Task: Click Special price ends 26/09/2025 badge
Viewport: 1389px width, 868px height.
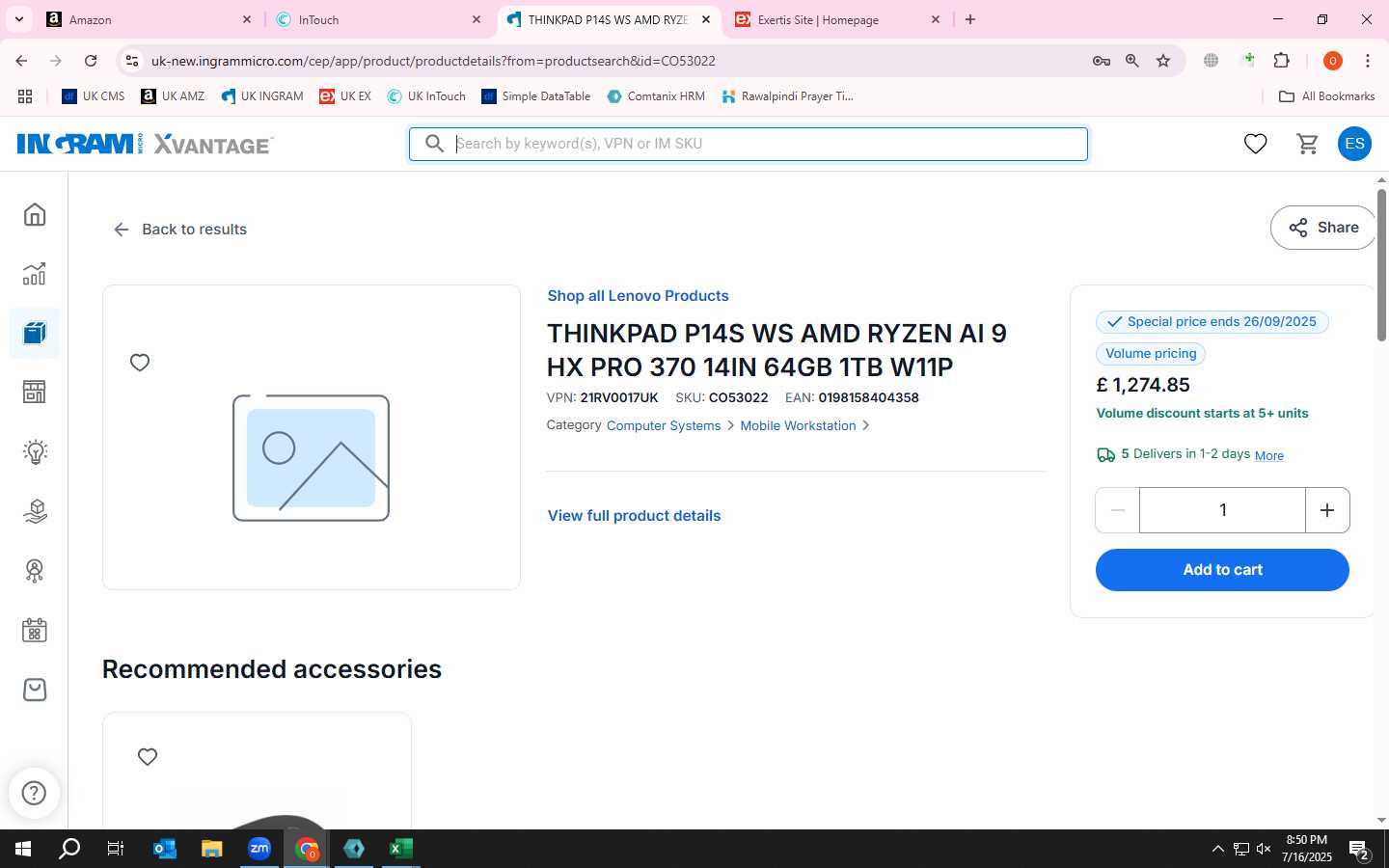Action: tap(1212, 322)
